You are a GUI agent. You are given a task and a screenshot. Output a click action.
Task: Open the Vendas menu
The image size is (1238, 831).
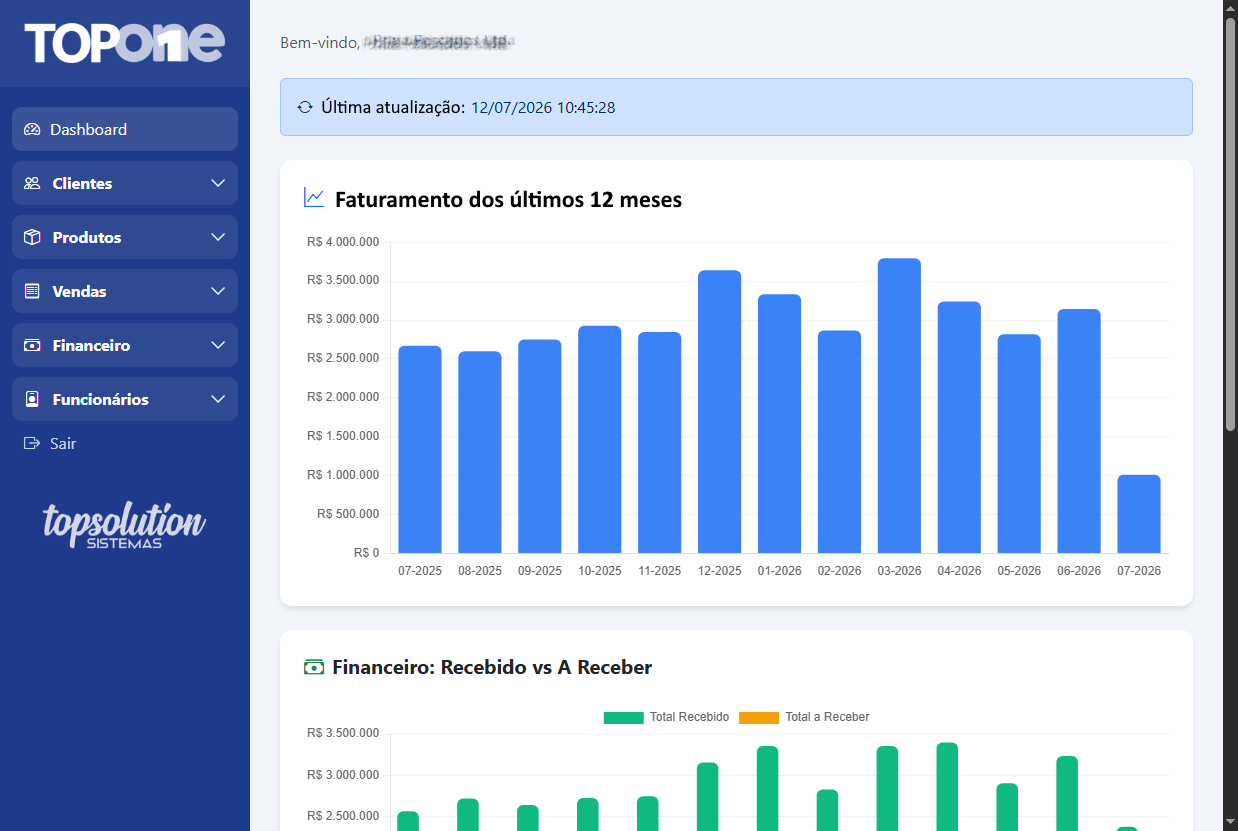tap(125, 291)
